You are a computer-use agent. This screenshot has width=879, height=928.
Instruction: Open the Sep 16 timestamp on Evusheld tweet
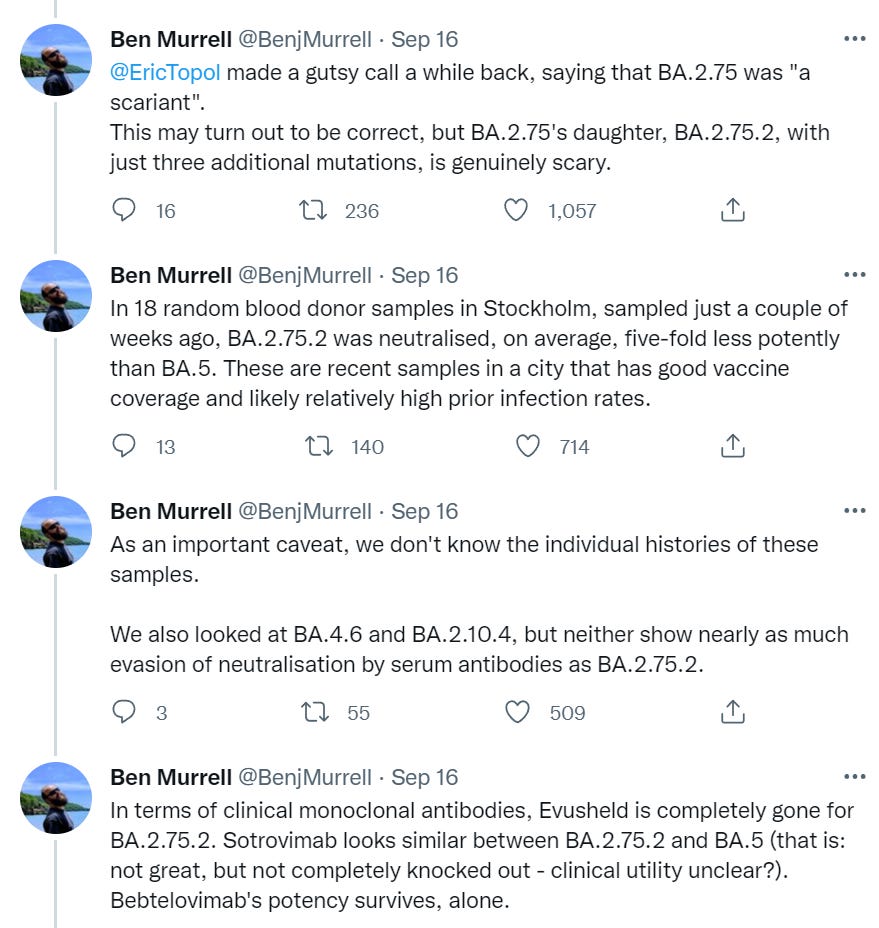coord(424,777)
